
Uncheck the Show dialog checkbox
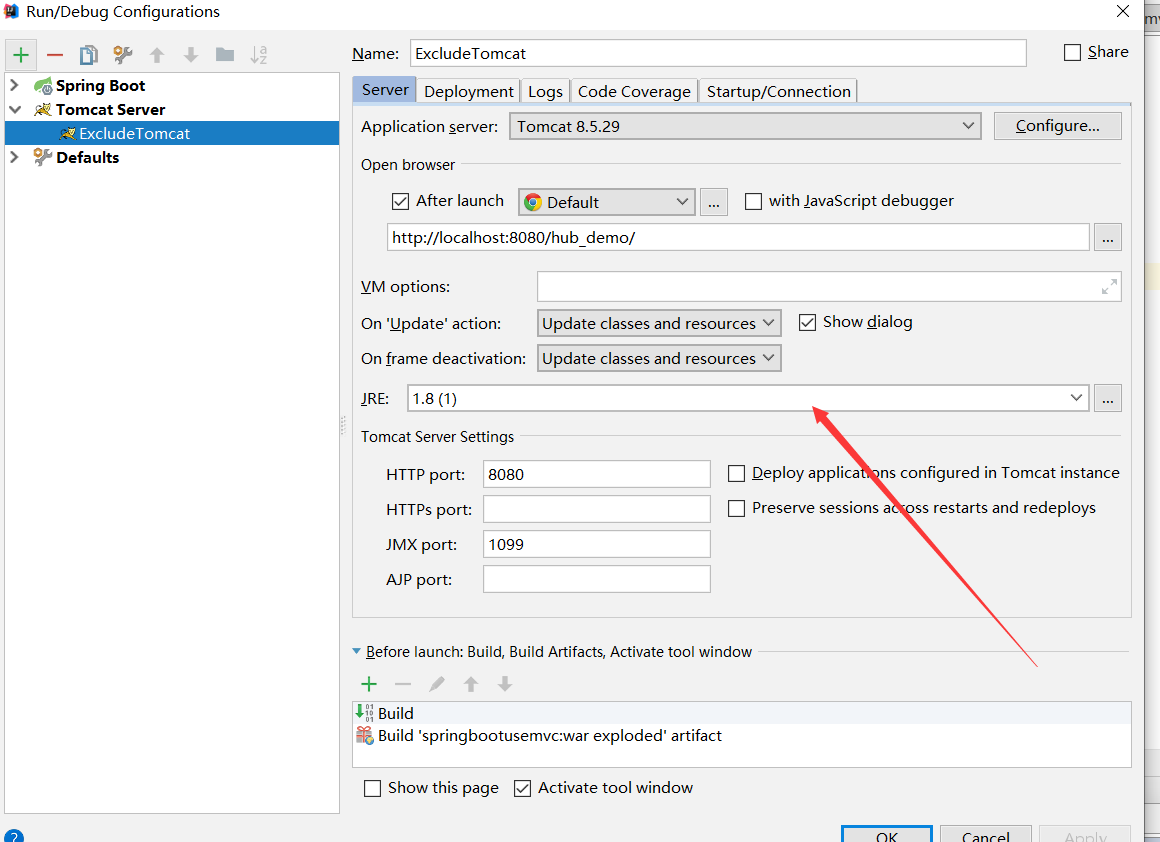click(x=807, y=323)
